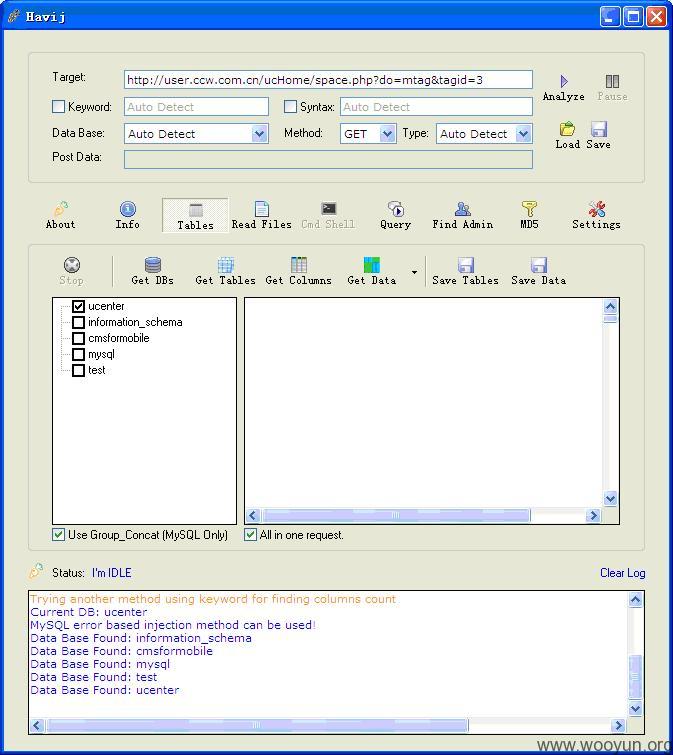Image resolution: width=673 pixels, height=755 pixels.
Task: Open the Data Base dropdown
Action: pos(259,133)
